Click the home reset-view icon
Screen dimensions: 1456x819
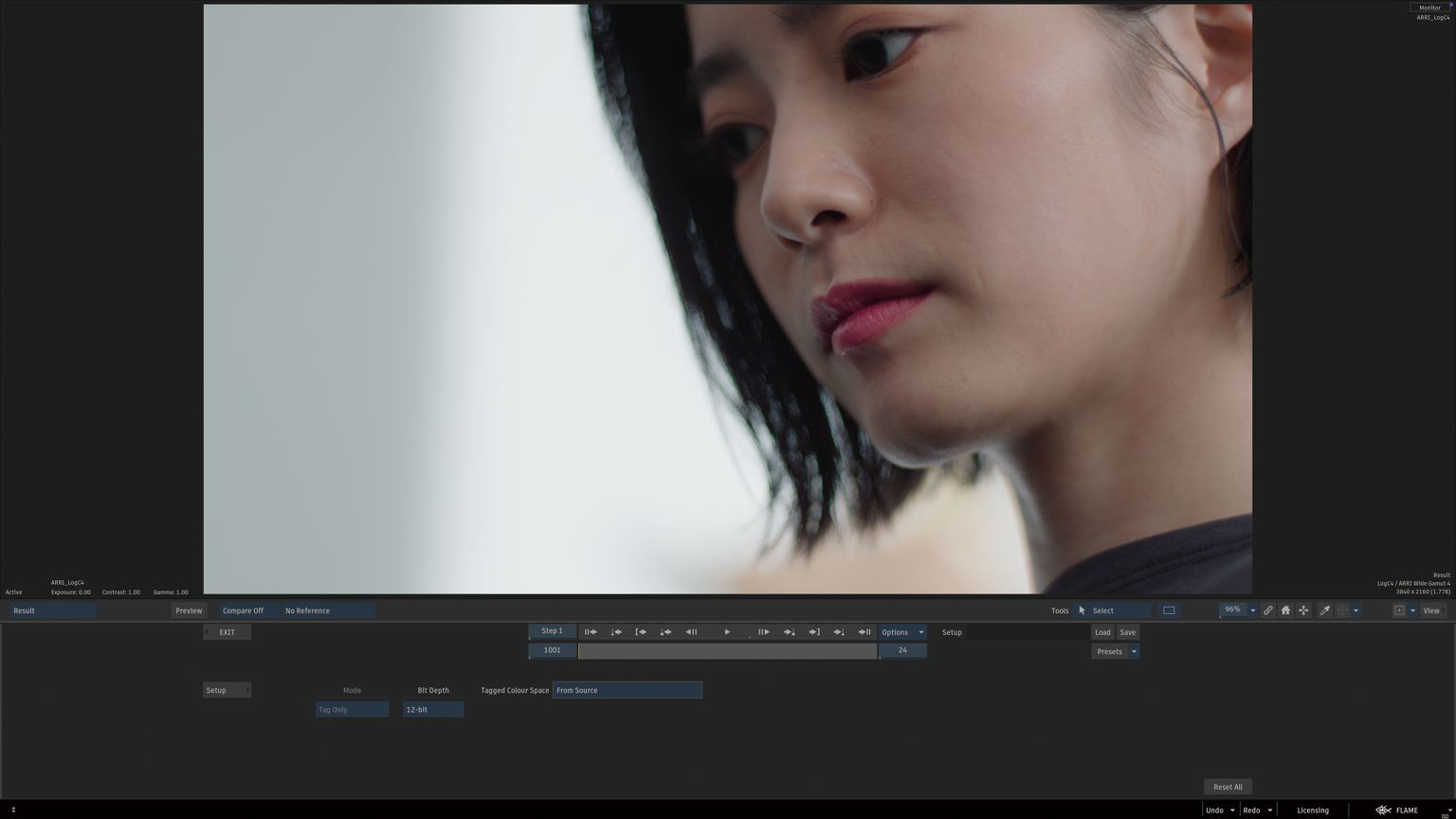pyautogui.click(x=1285, y=610)
